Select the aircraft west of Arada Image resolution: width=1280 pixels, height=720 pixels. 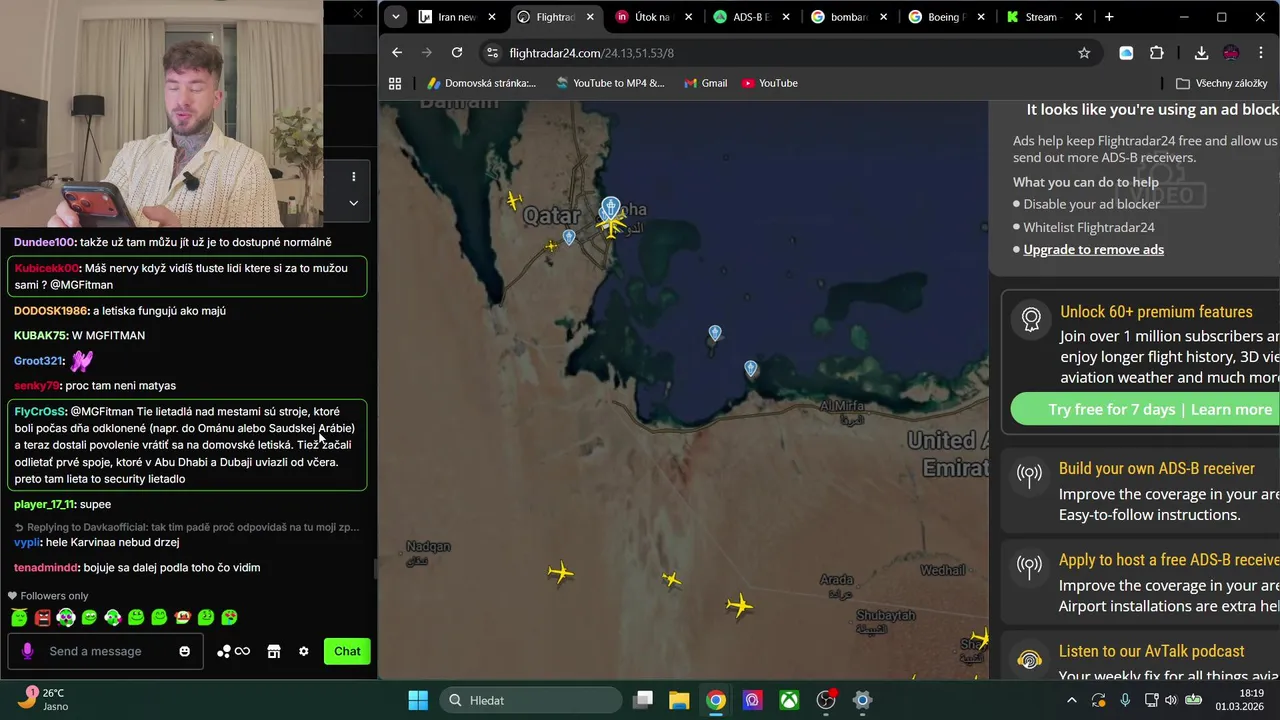coord(740,605)
